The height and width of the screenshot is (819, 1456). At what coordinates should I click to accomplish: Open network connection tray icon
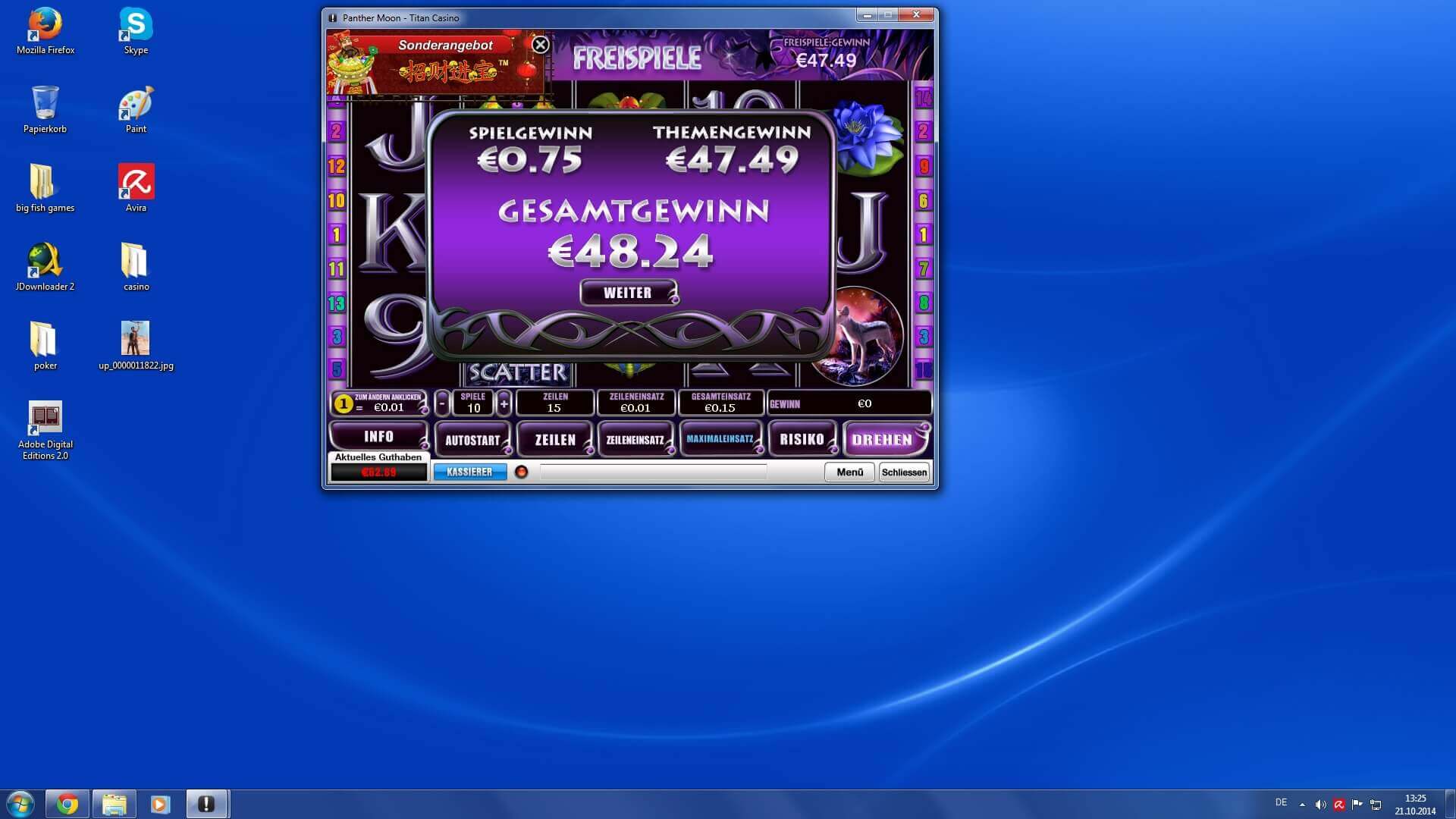tap(1376, 805)
